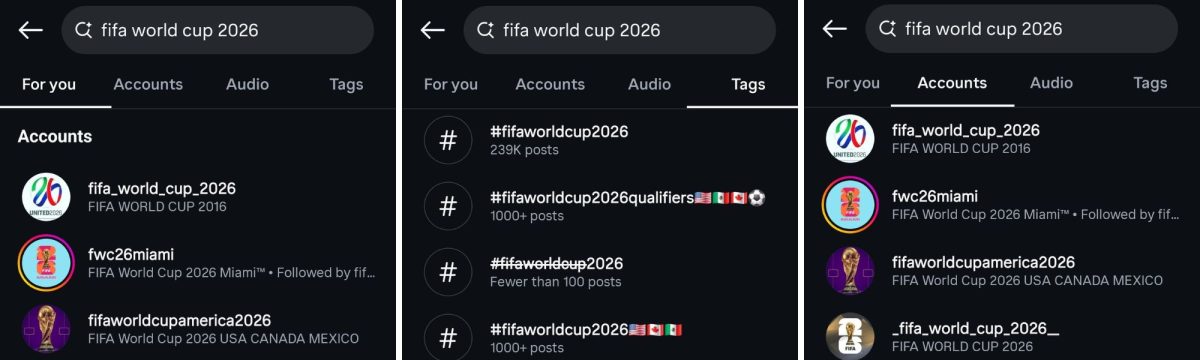Select the underlined For you tab

coord(49,84)
